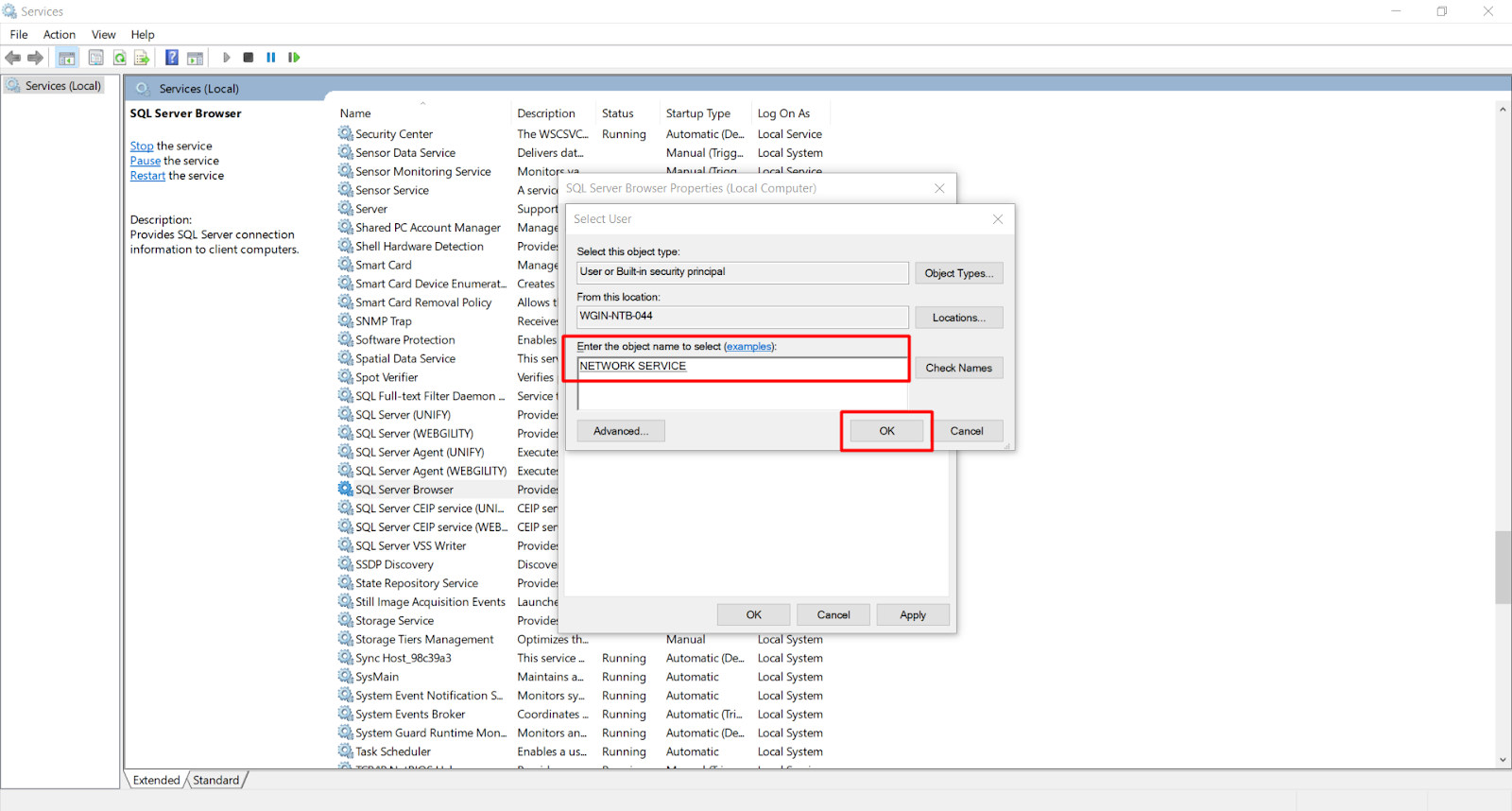This screenshot has height=811, width=1512.
Task: Select Services (Local) in the console tree
Action: (x=62, y=86)
